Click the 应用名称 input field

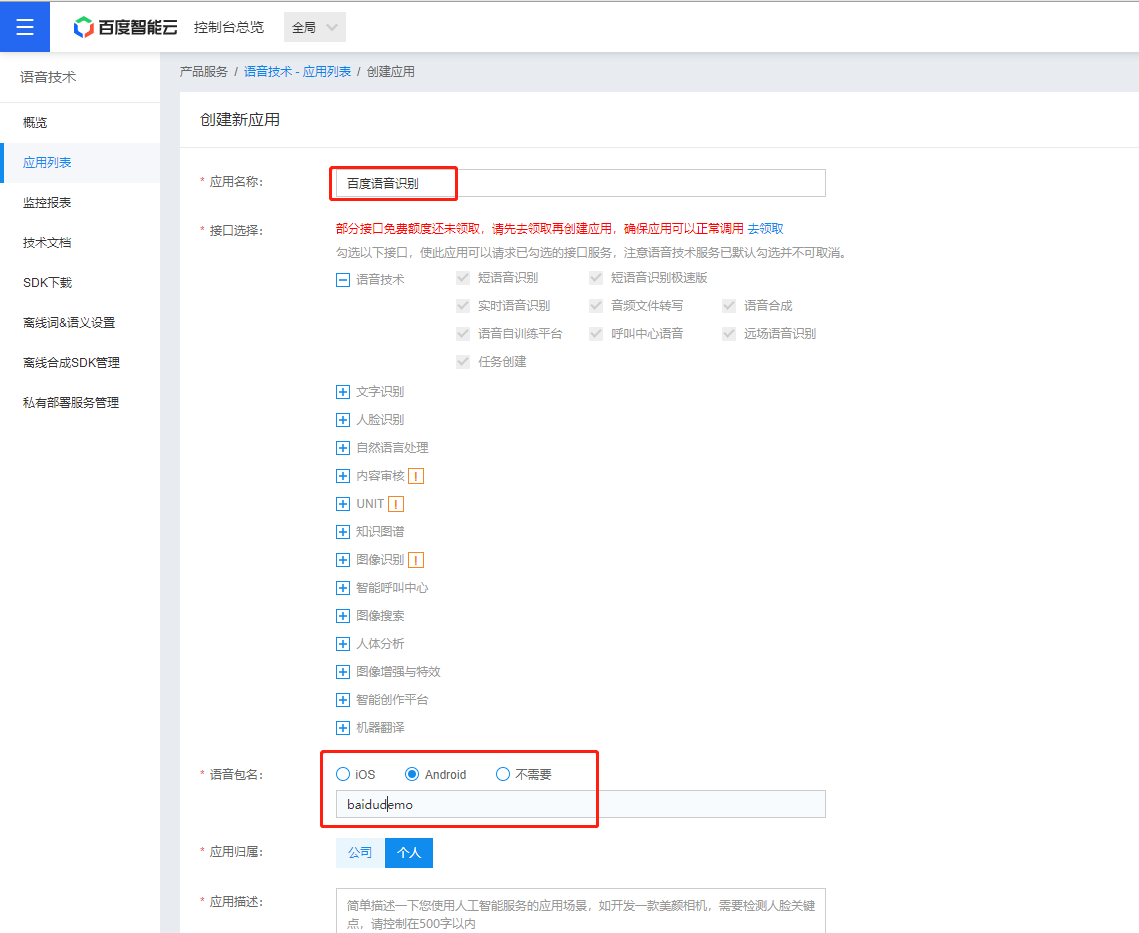point(580,183)
